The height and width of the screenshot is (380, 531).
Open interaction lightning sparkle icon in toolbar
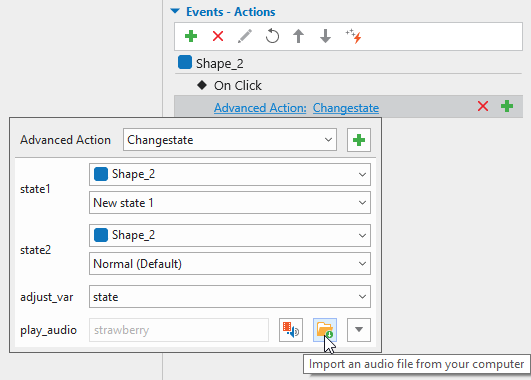[x=353, y=36]
